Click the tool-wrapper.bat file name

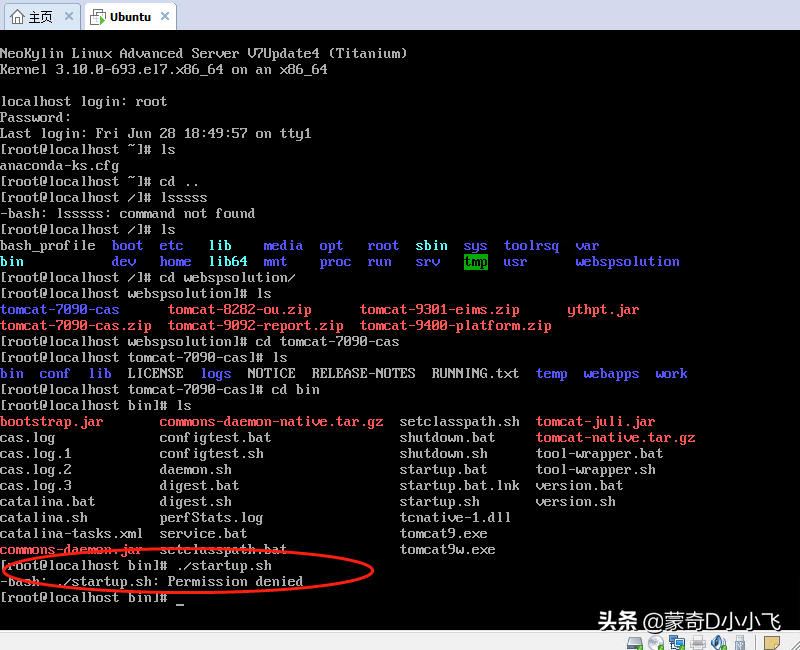pyautogui.click(x=599, y=454)
